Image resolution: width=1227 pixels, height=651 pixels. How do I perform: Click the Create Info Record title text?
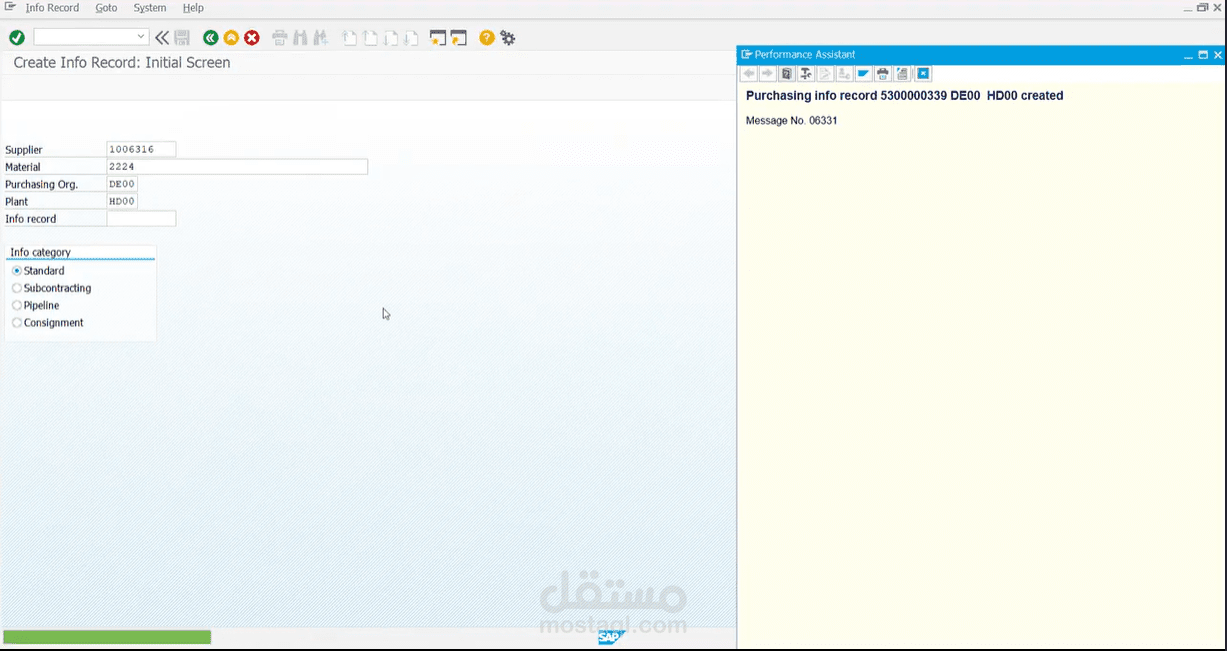point(122,62)
